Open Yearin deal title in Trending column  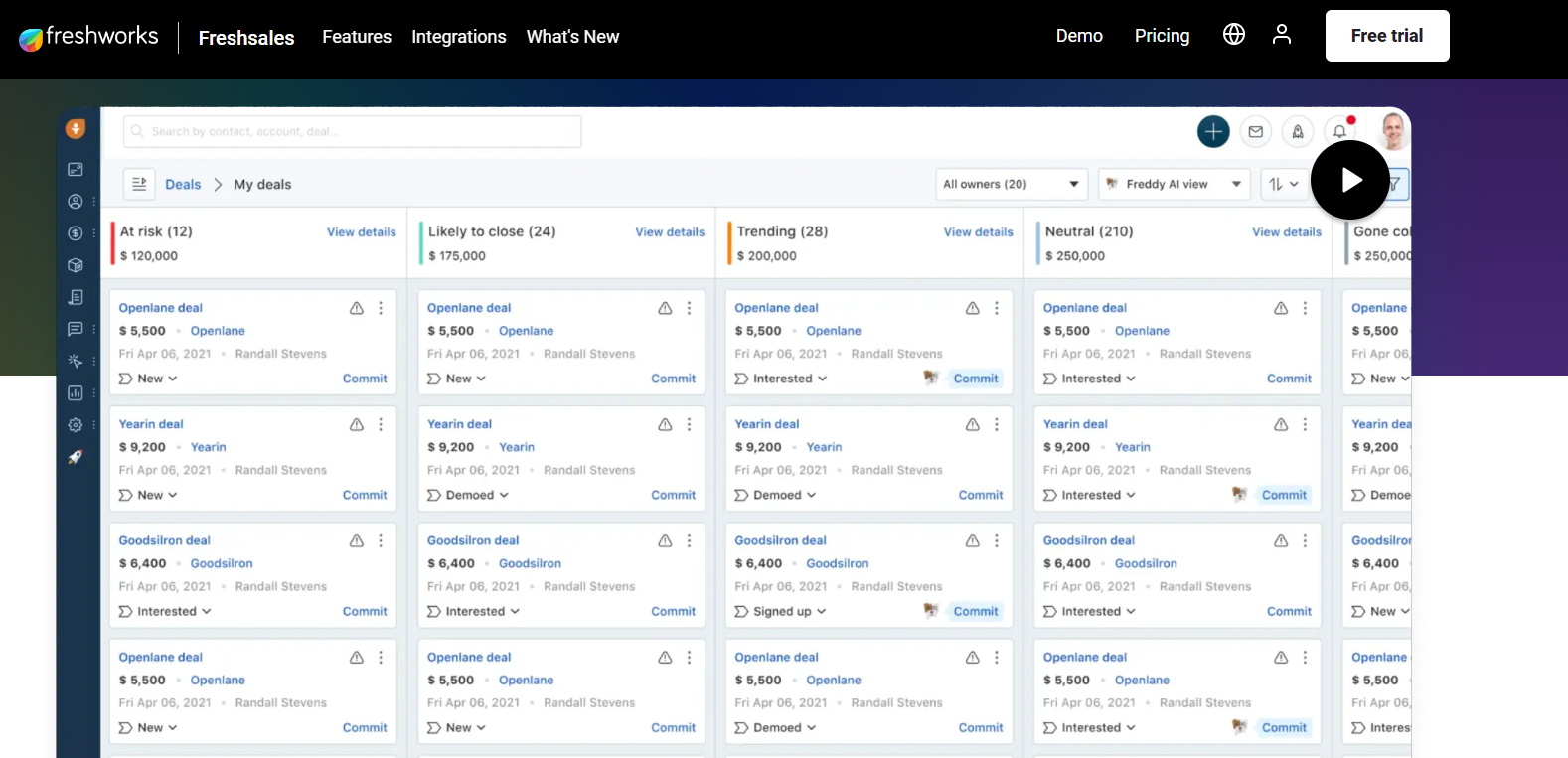[x=767, y=424]
